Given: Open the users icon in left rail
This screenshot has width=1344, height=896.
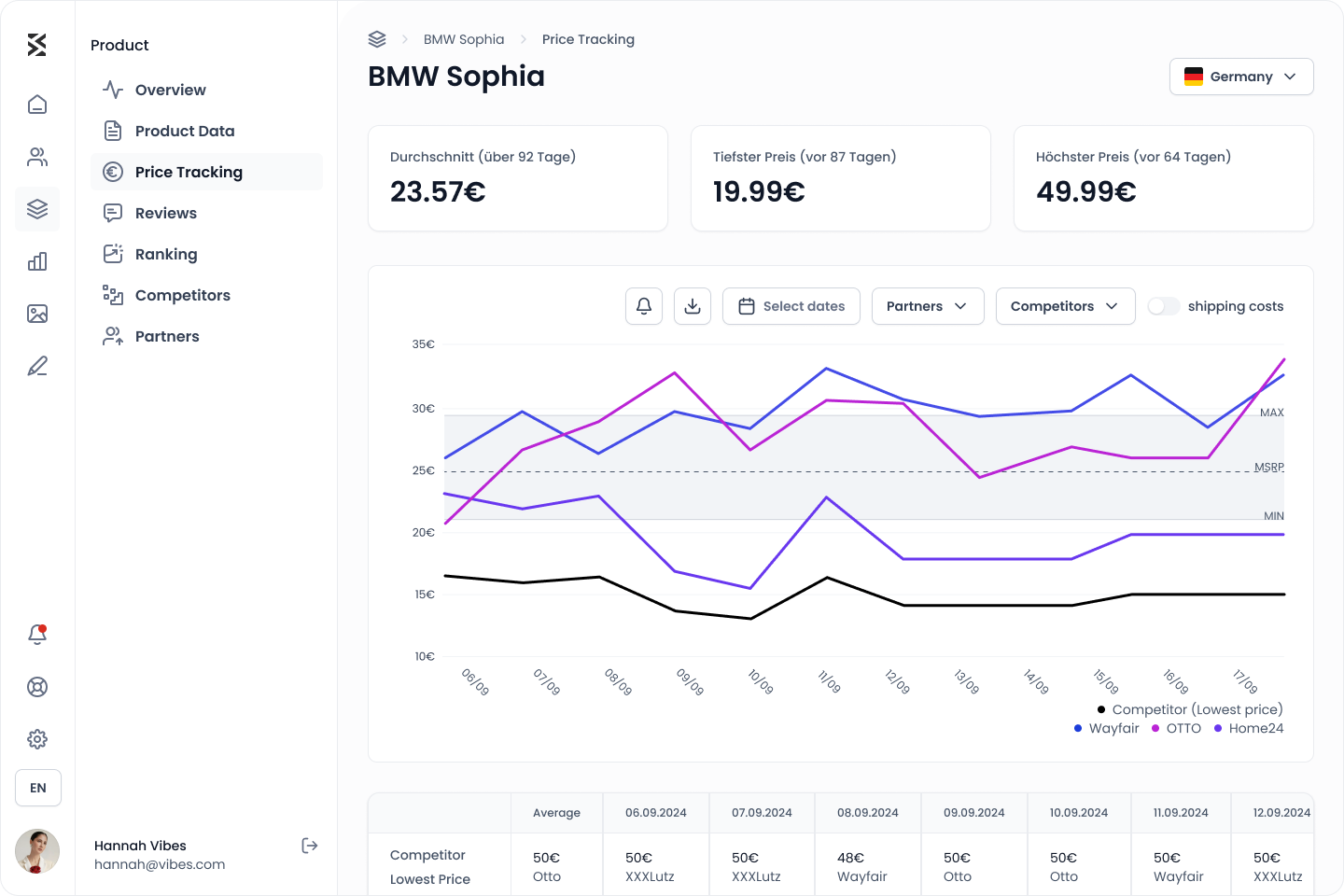Looking at the screenshot, I should tap(37, 157).
